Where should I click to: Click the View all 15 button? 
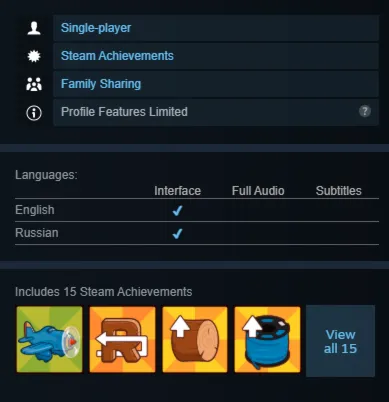340,341
